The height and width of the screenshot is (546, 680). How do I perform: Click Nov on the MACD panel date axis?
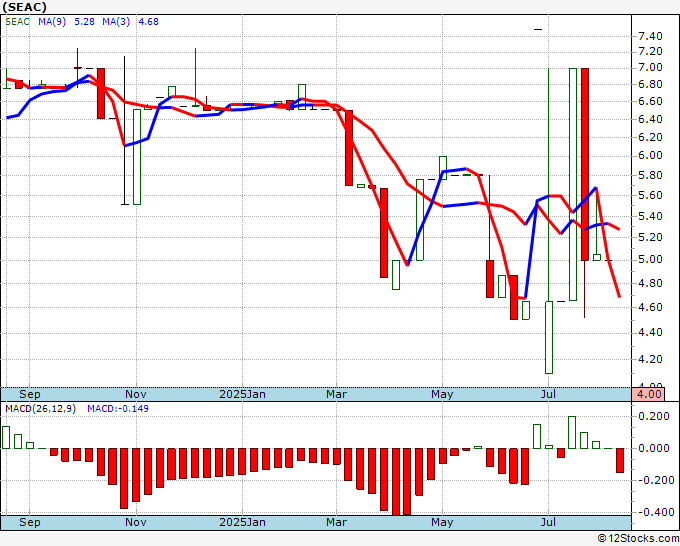[x=136, y=522]
